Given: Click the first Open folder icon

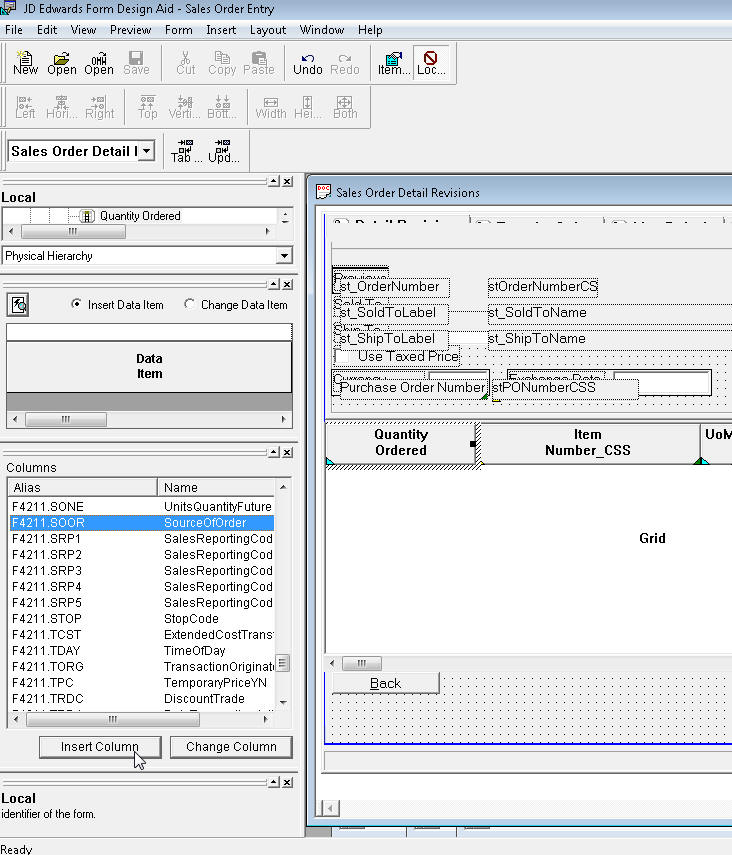Looking at the screenshot, I should (61, 63).
